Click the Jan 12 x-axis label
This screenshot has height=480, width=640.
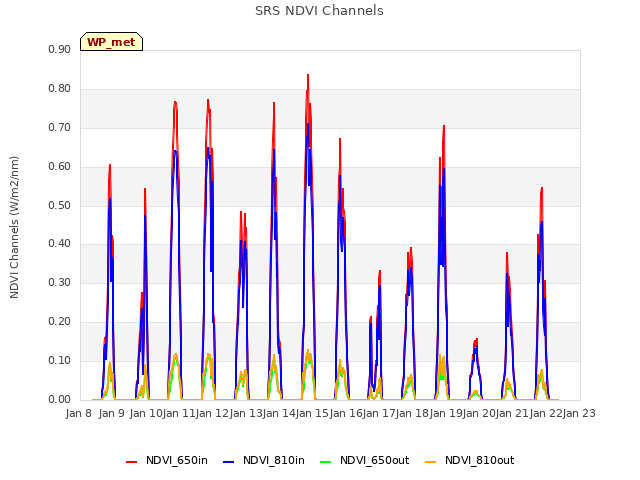tap(212, 413)
